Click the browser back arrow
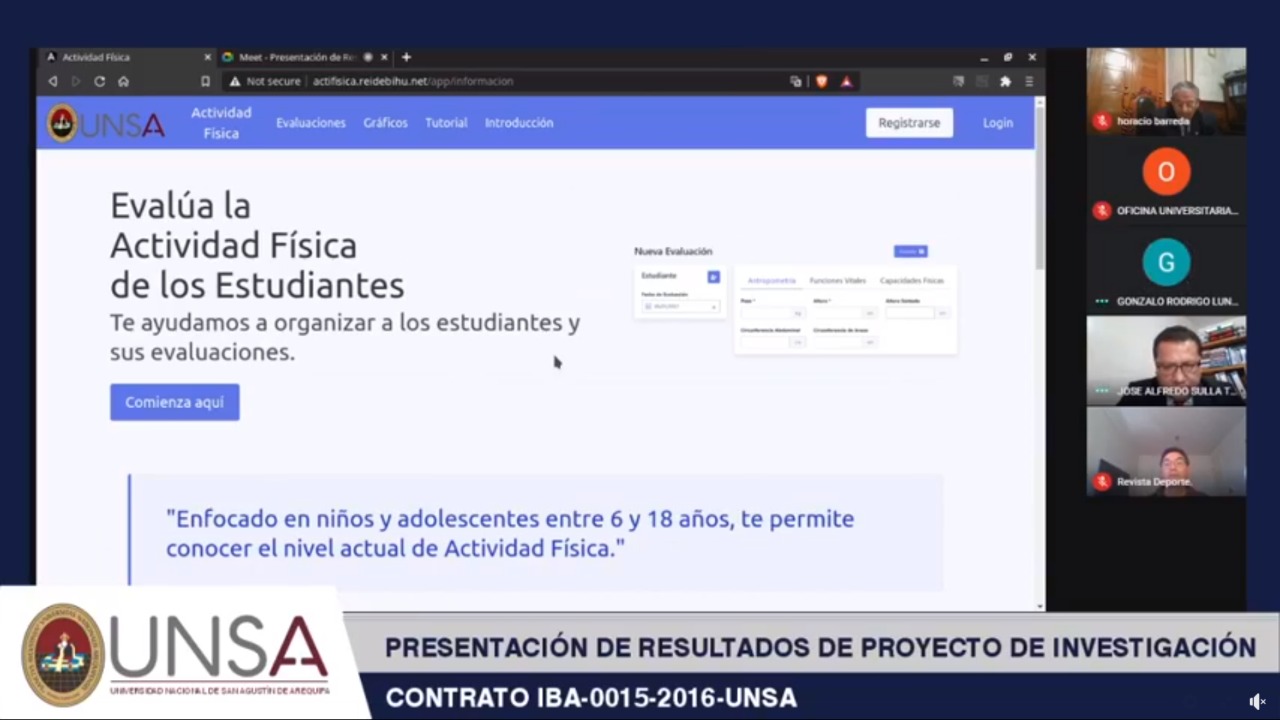 pos(53,82)
